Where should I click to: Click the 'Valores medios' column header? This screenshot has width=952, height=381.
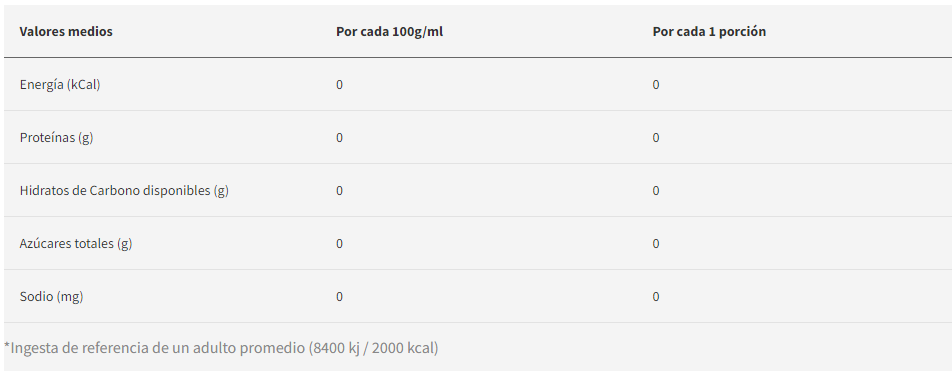[66, 32]
